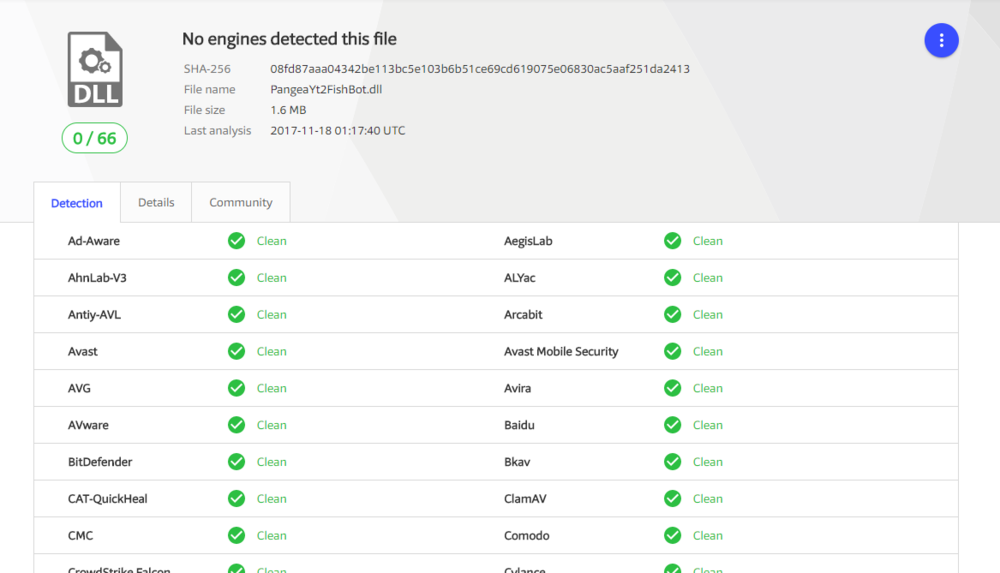Click the green check icon for Avira

point(672,388)
